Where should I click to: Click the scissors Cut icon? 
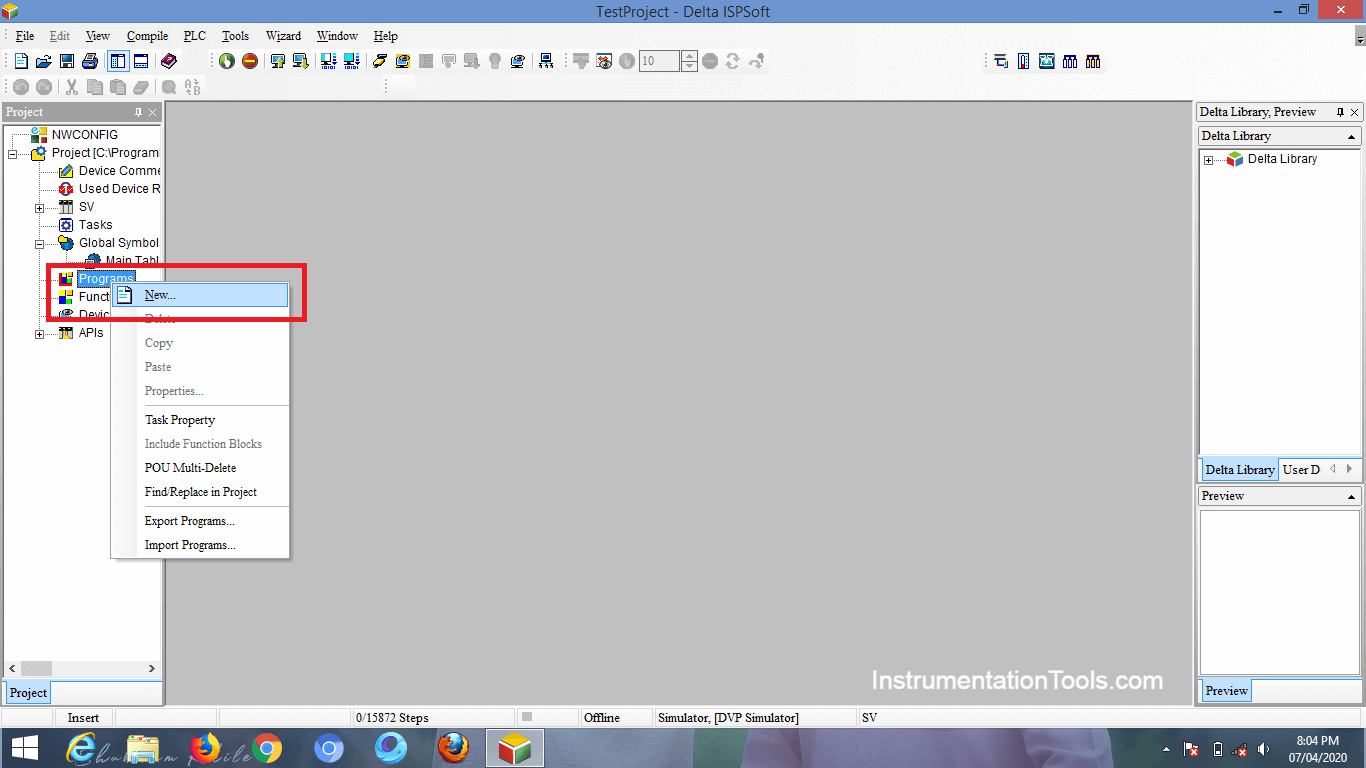[x=72, y=88]
